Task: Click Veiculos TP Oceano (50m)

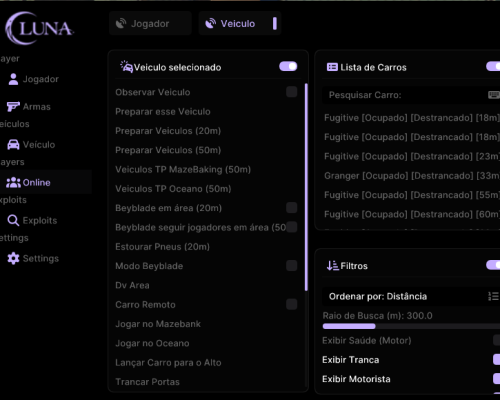Action: [173, 189]
